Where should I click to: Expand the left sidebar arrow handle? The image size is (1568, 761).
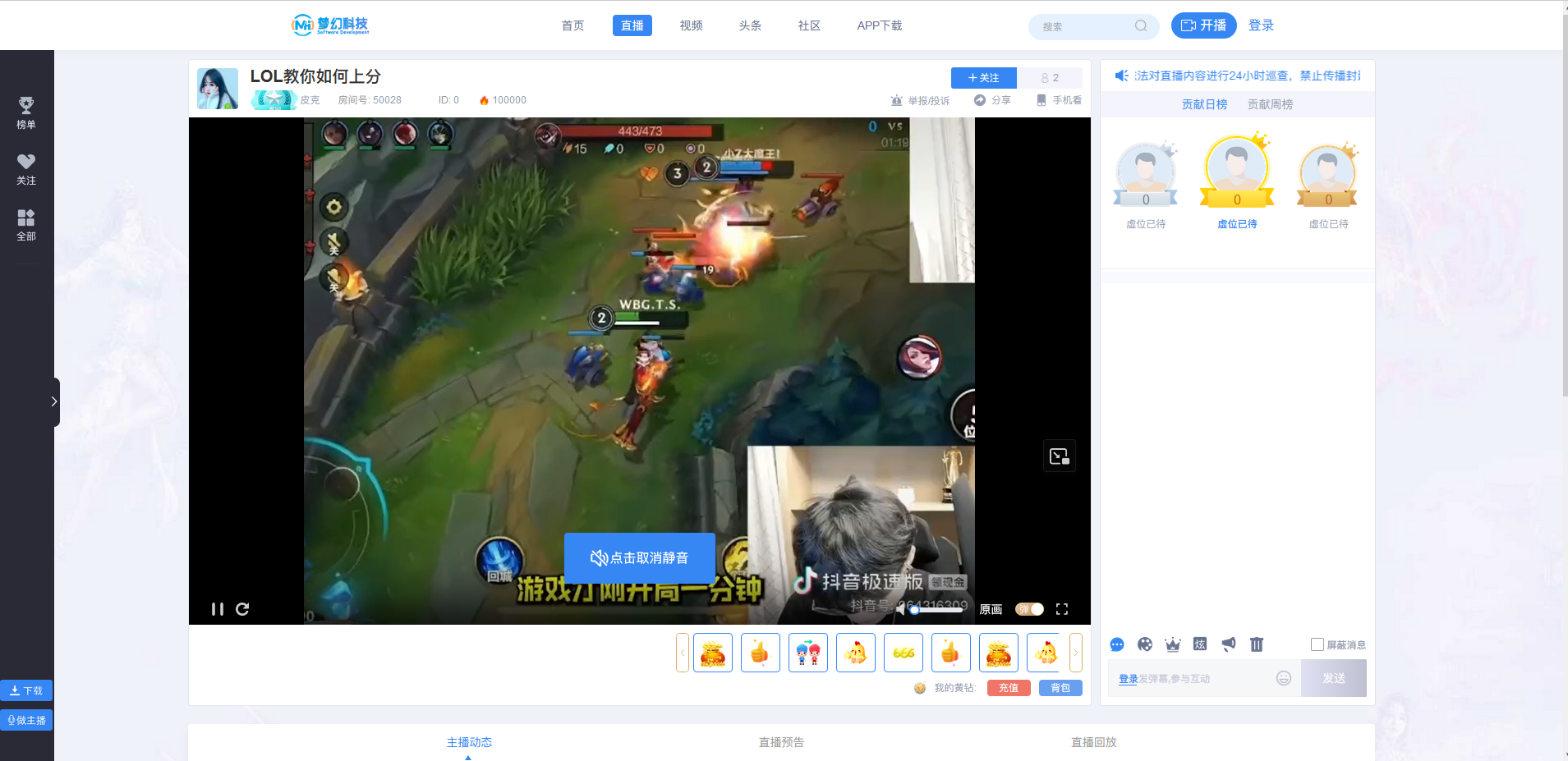click(x=54, y=401)
